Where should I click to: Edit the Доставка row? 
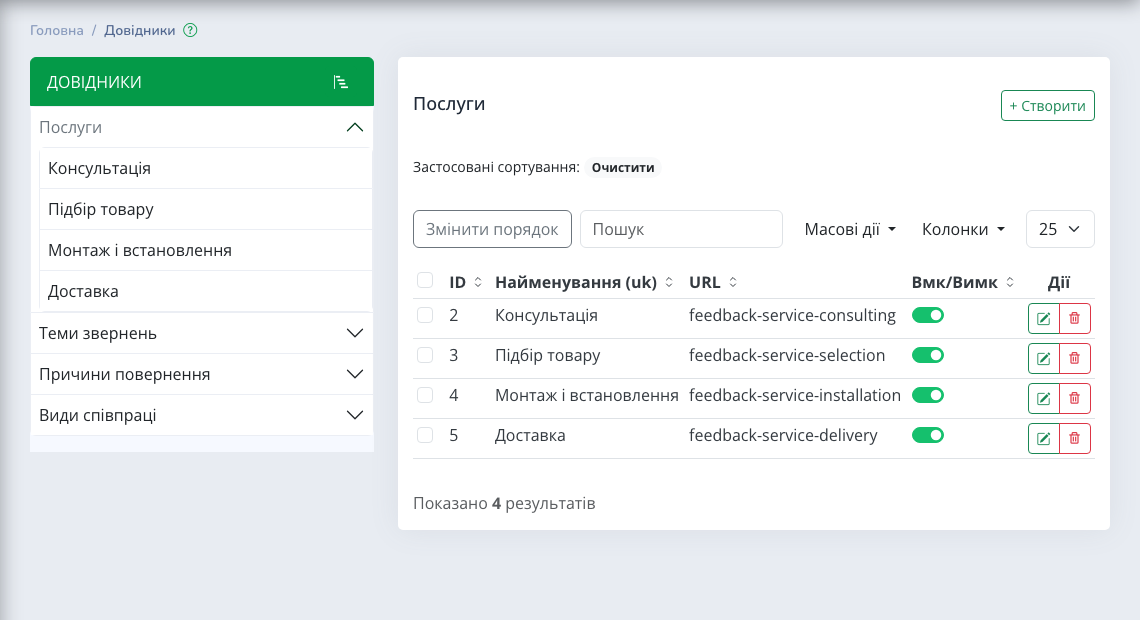(1043, 438)
